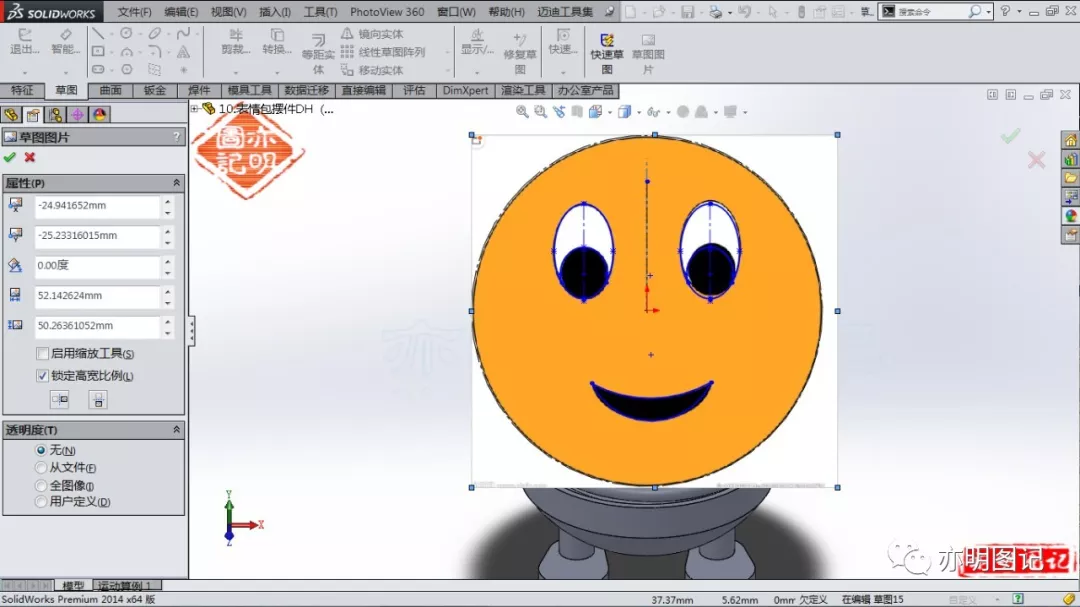Select transparency Full image (全图像) option

[x=41, y=485]
